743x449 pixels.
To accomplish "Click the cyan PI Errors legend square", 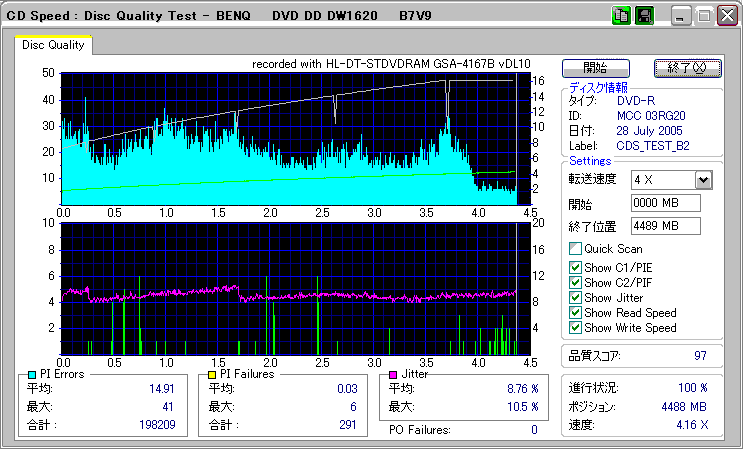I will (x=33, y=374).
